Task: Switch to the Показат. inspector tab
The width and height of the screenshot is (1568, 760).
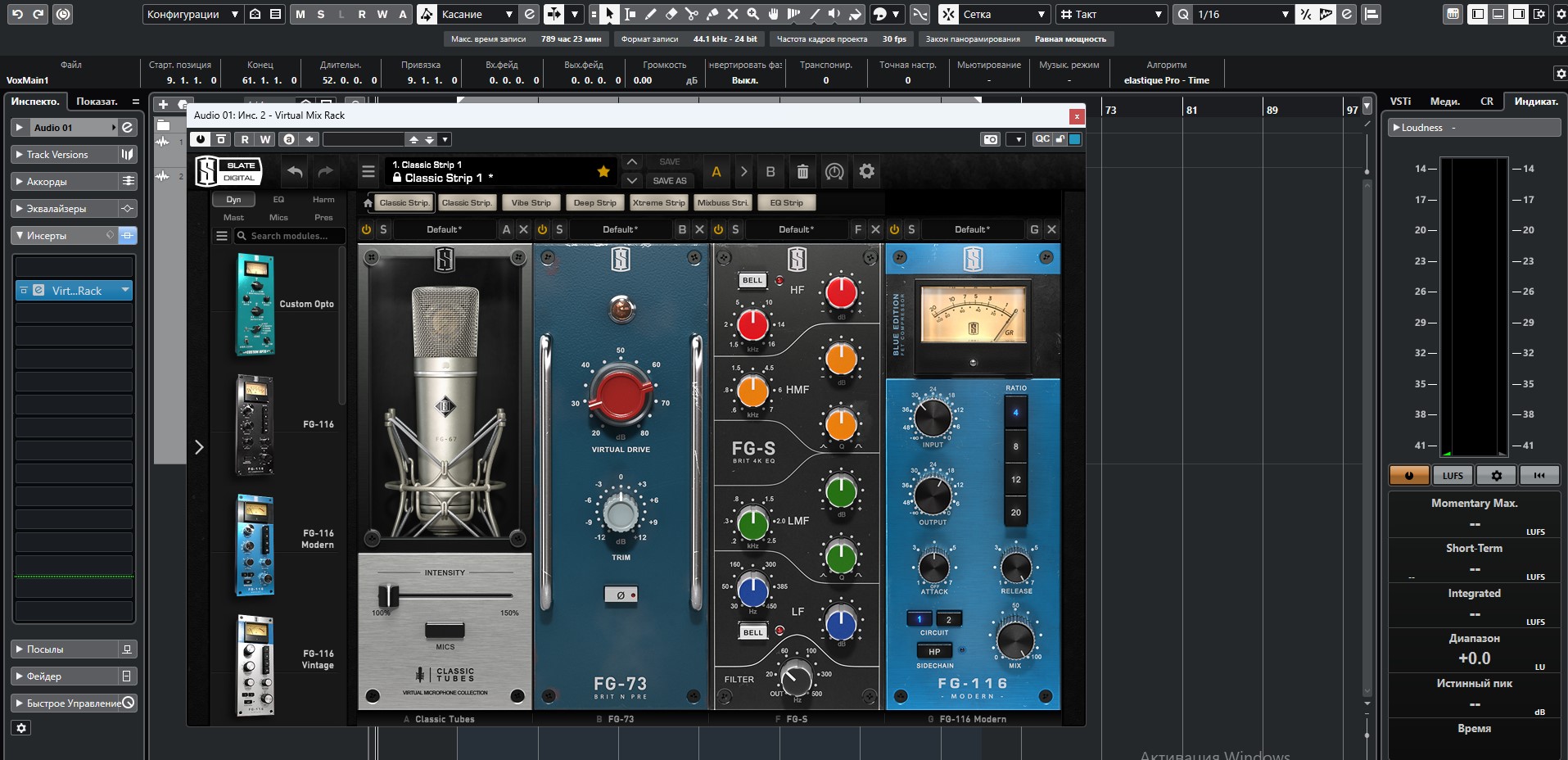Action: pos(97,102)
